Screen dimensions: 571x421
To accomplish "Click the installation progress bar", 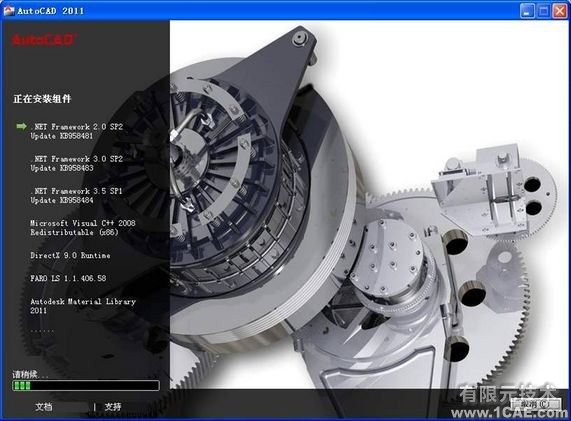I will tap(86, 385).
